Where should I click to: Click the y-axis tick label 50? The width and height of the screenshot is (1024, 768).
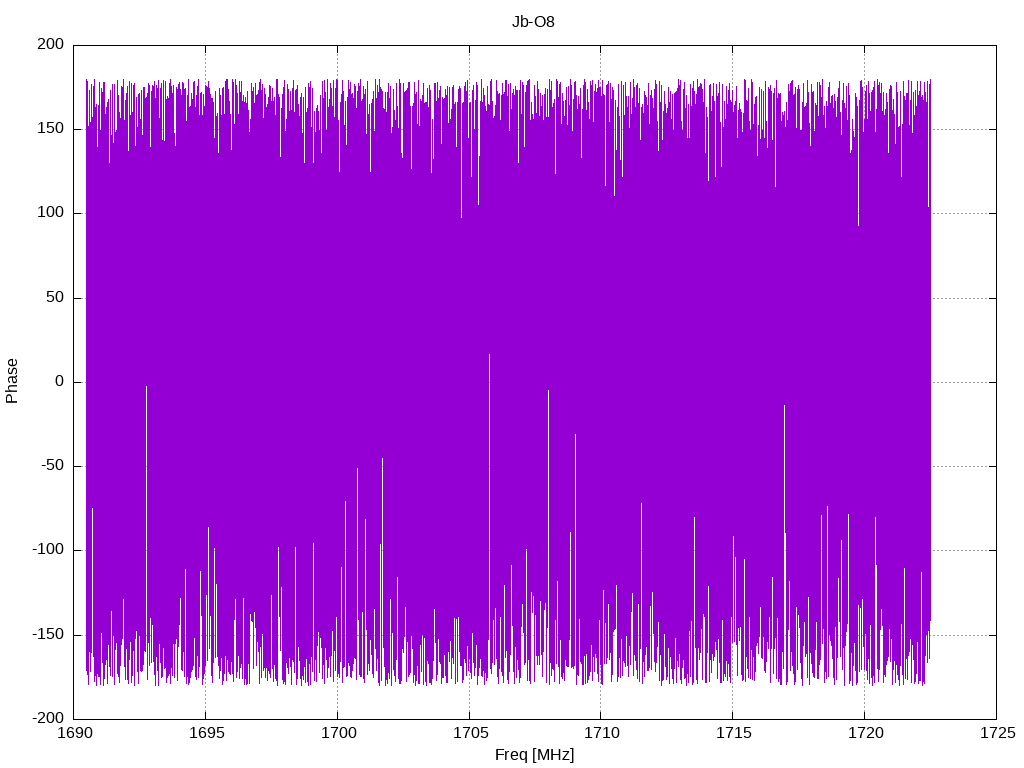point(56,297)
